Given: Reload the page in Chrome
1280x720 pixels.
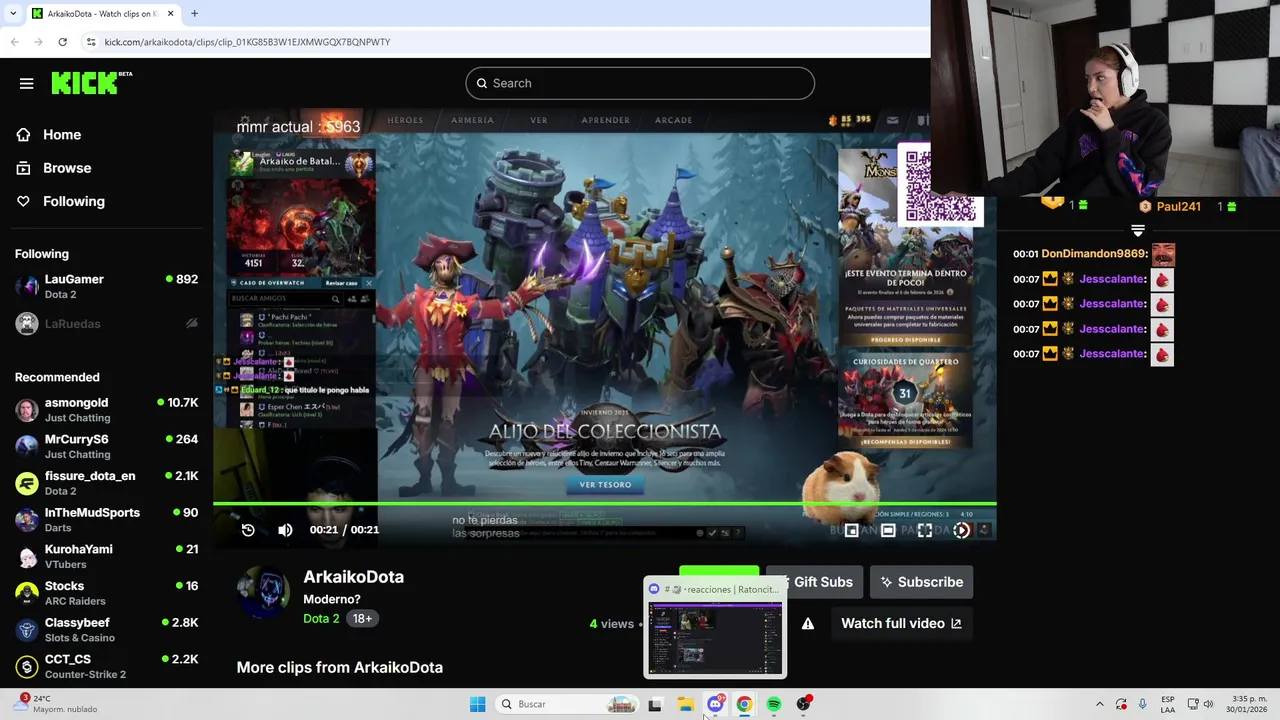Looking at the screenshot, I should point(62,42).
